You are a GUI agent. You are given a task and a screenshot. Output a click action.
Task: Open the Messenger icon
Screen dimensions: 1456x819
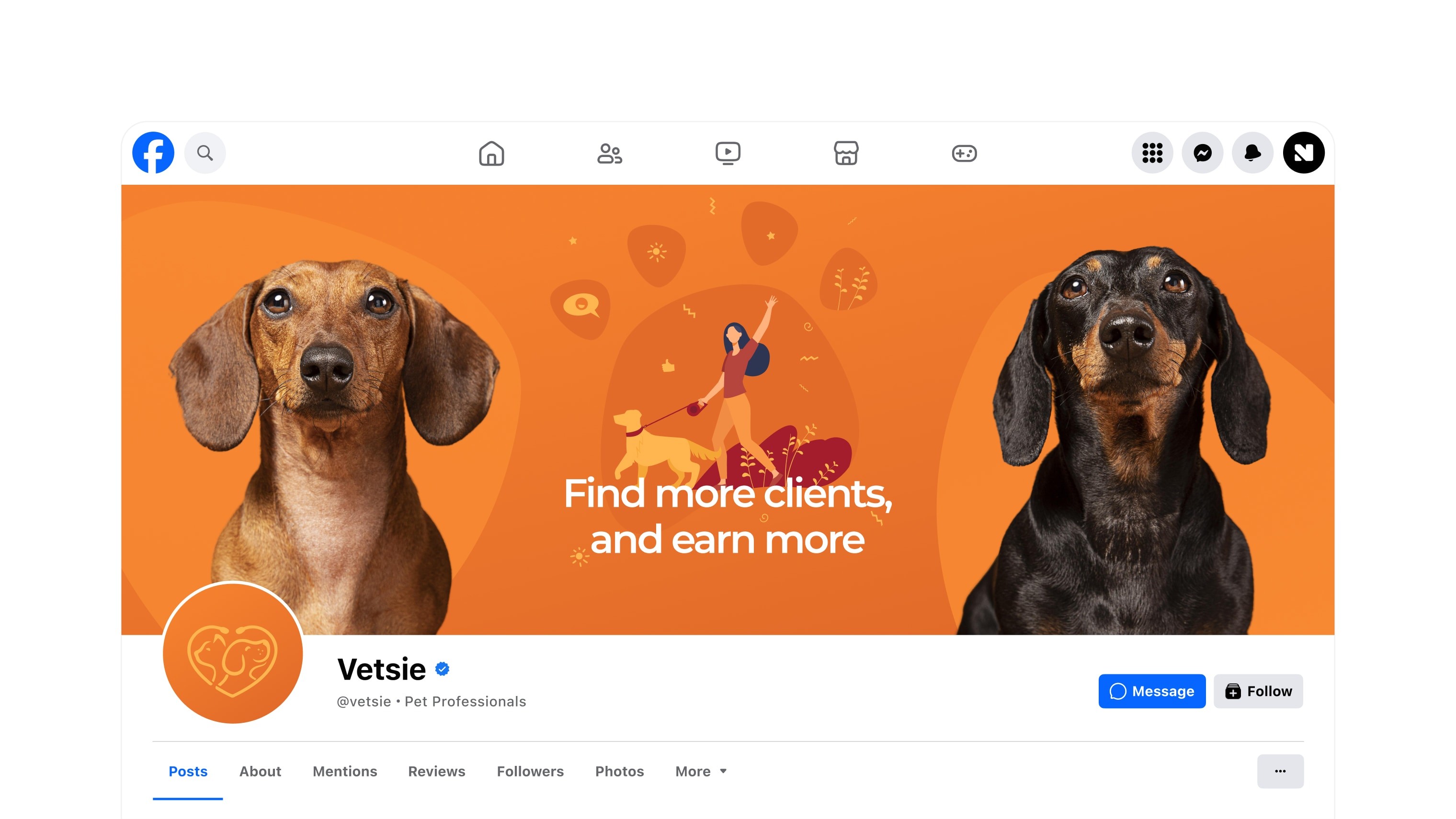tap(1202, 153)
